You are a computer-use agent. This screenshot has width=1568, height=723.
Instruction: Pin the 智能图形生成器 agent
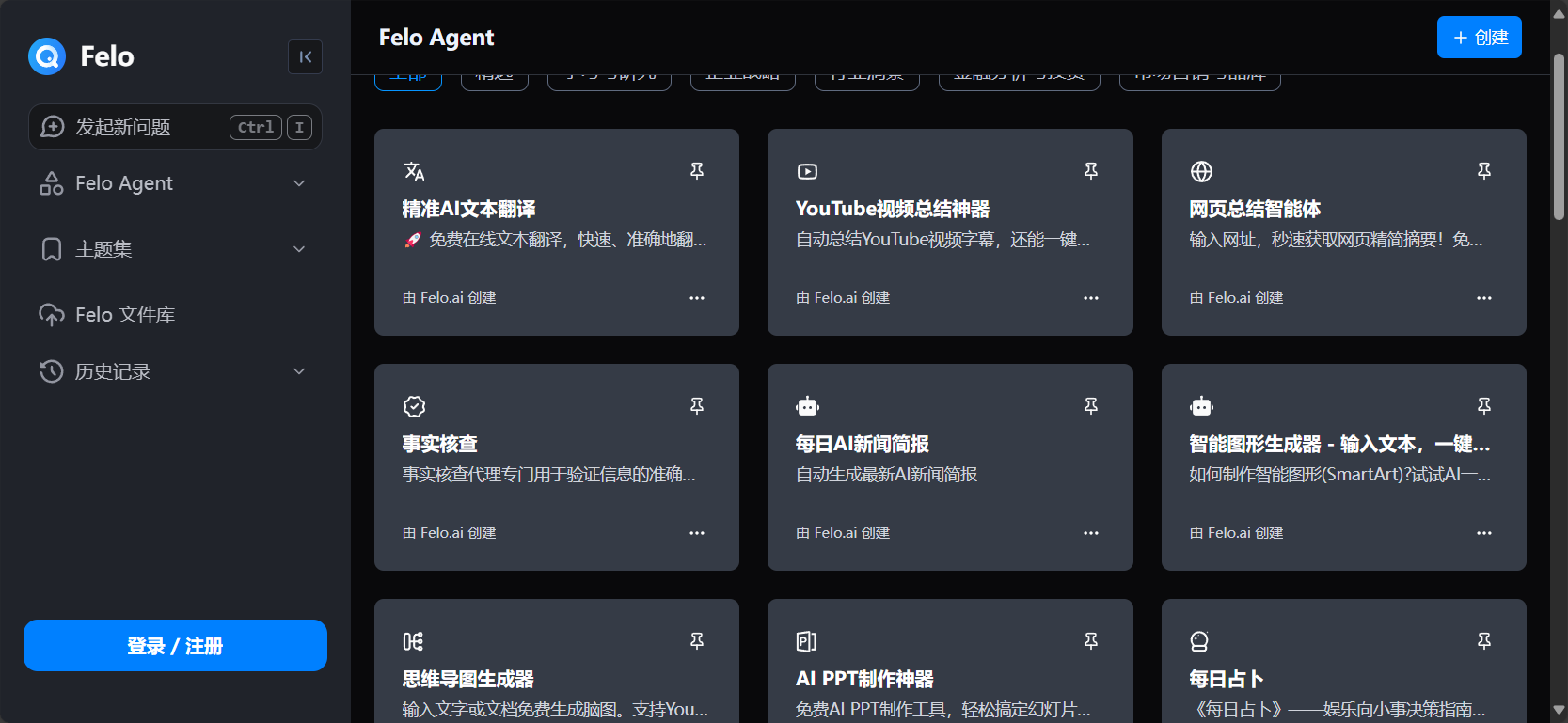pos(1484,406)
